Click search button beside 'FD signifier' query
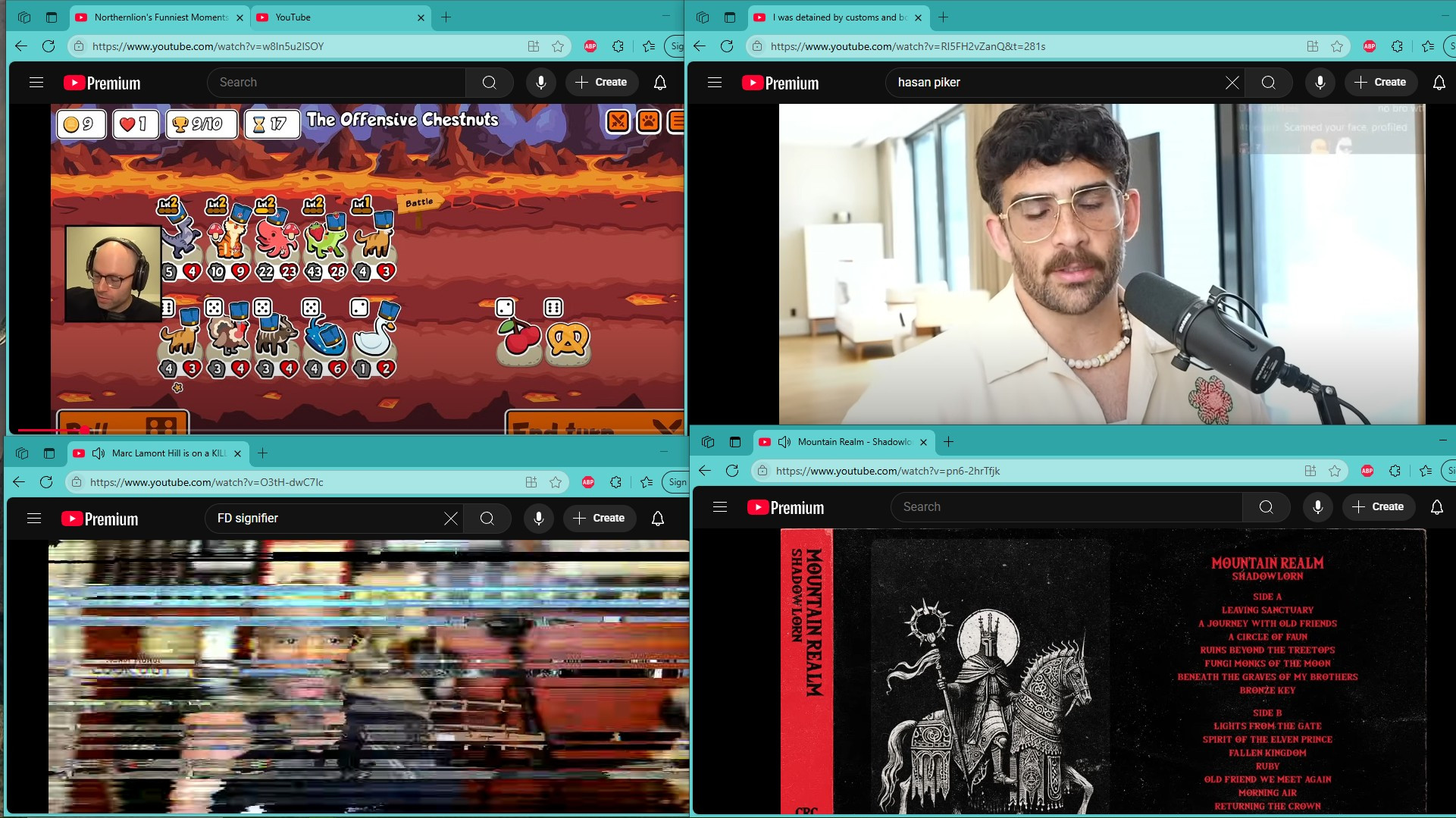This screenshot has height=818, width=1456. point(487,519)
